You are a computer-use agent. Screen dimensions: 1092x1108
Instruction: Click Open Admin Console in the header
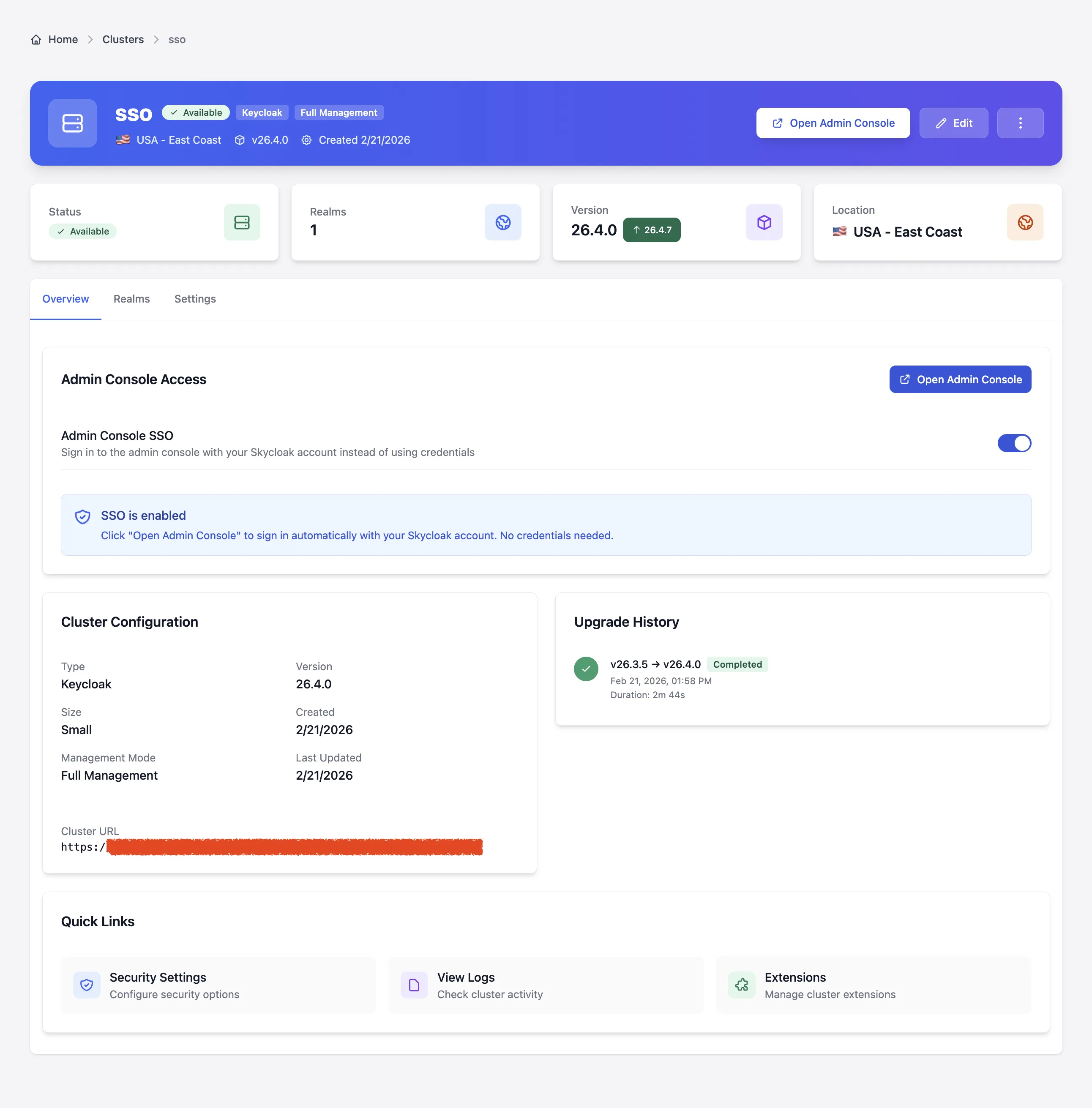(833, 123)
